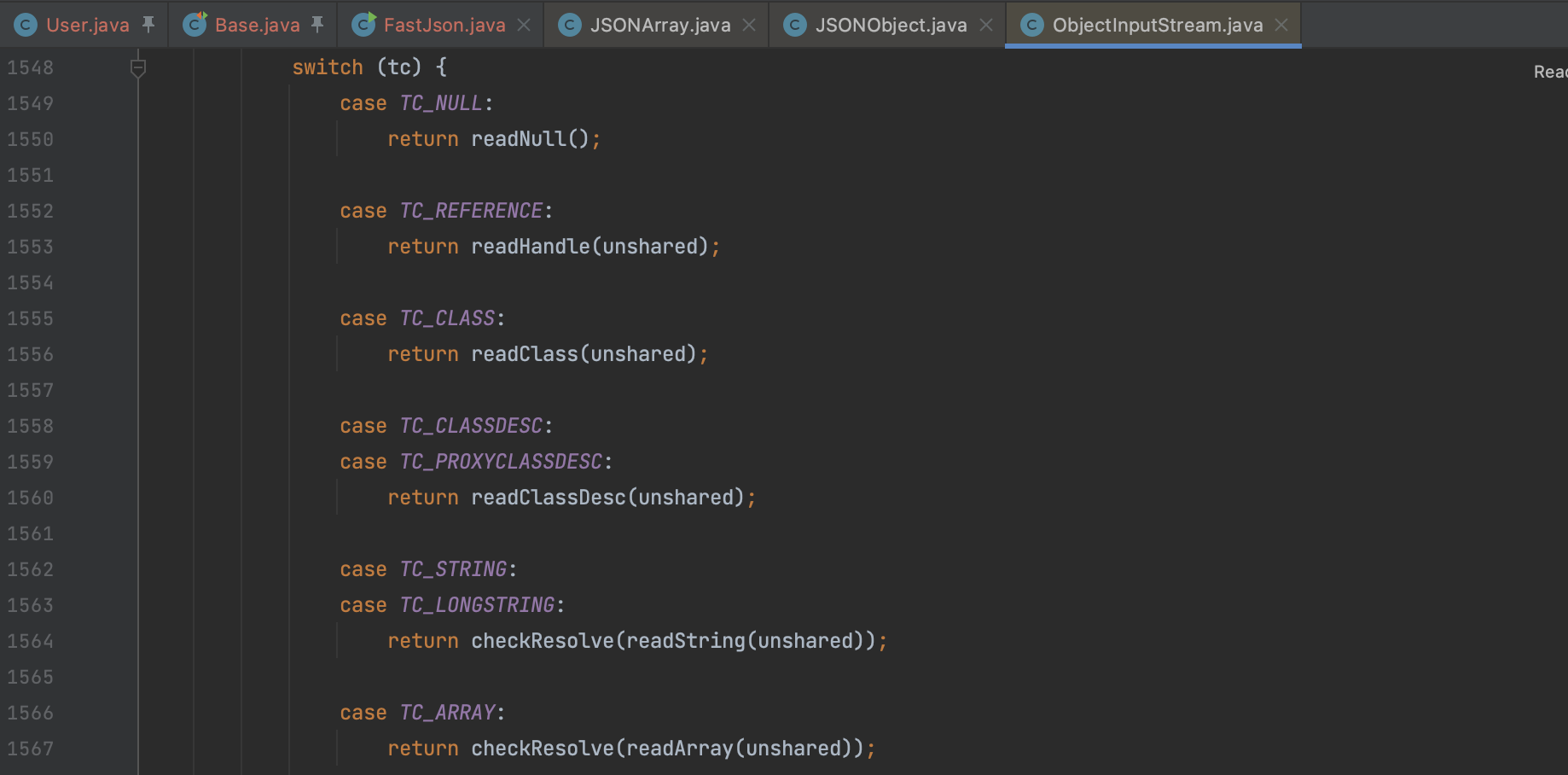The image size is (1568, 775).
Task: Click the TC_CLASSDESC constant
Action: [x=471, y=426]
